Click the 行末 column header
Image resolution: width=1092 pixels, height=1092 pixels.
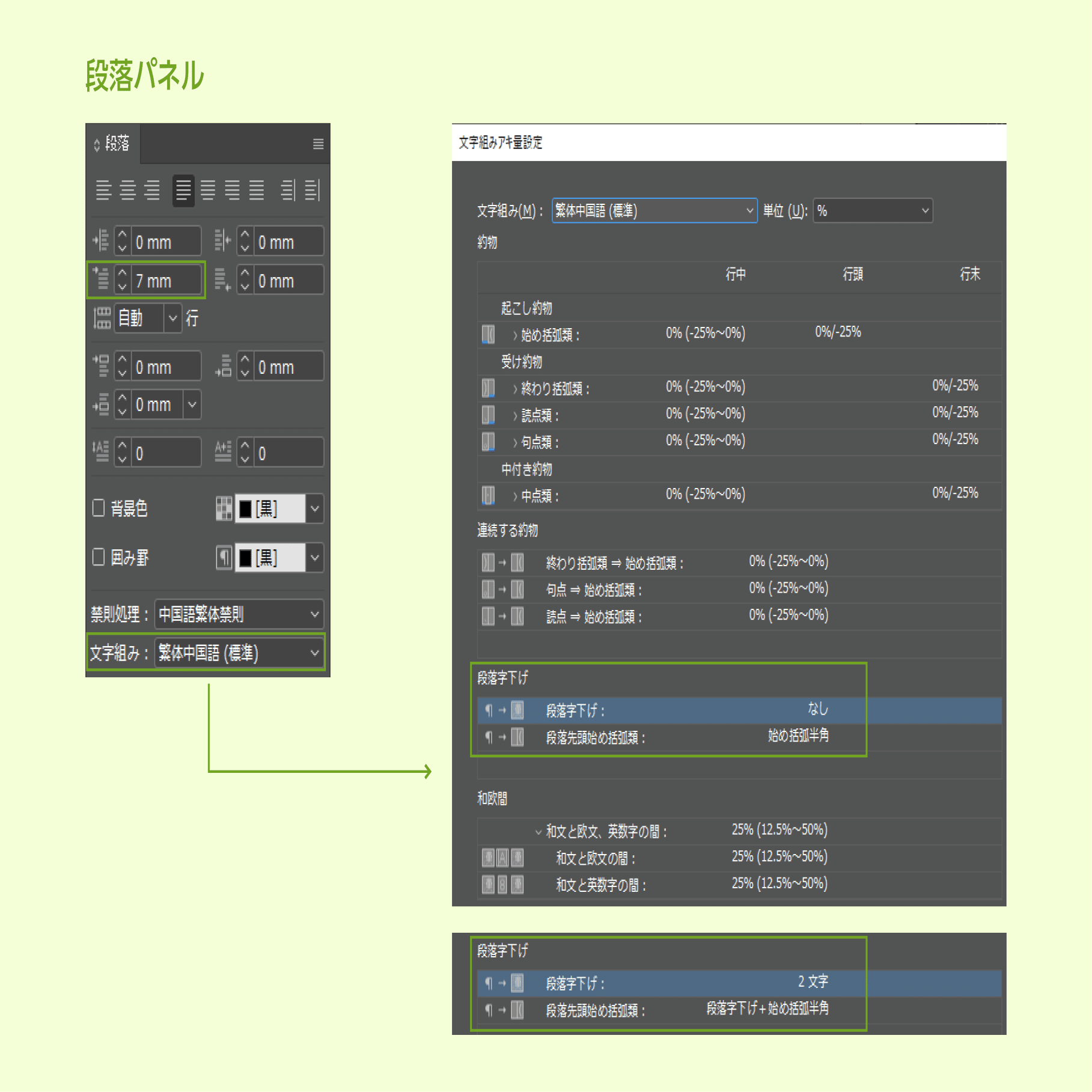click(x=970, y=275)
